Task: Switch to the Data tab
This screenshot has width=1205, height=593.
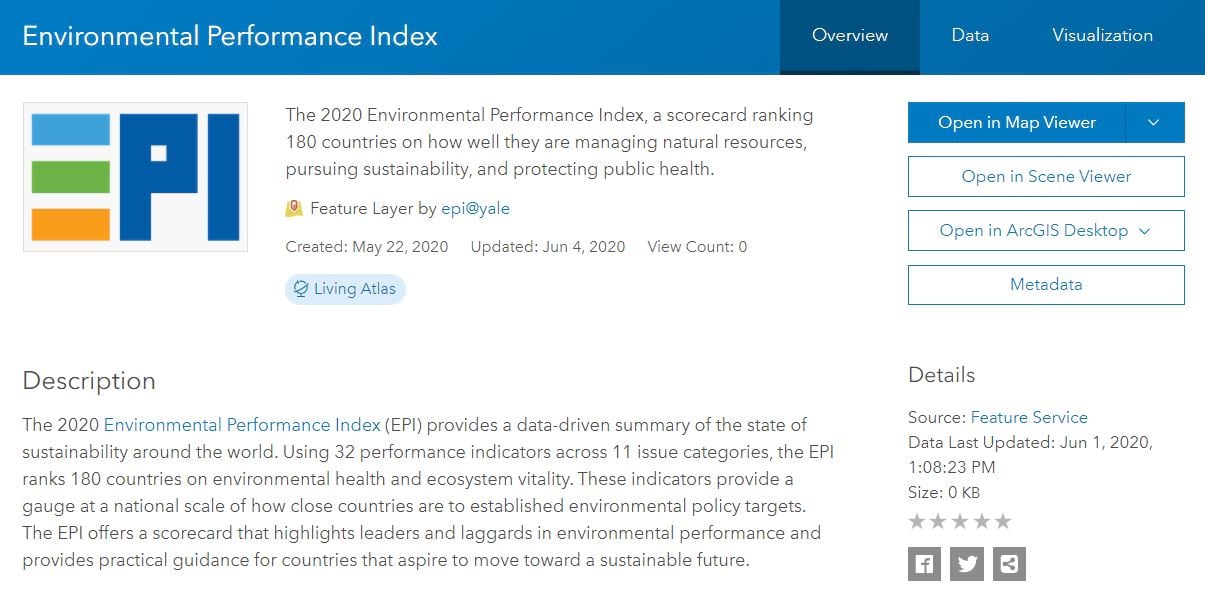Action: tap(969, 36)
